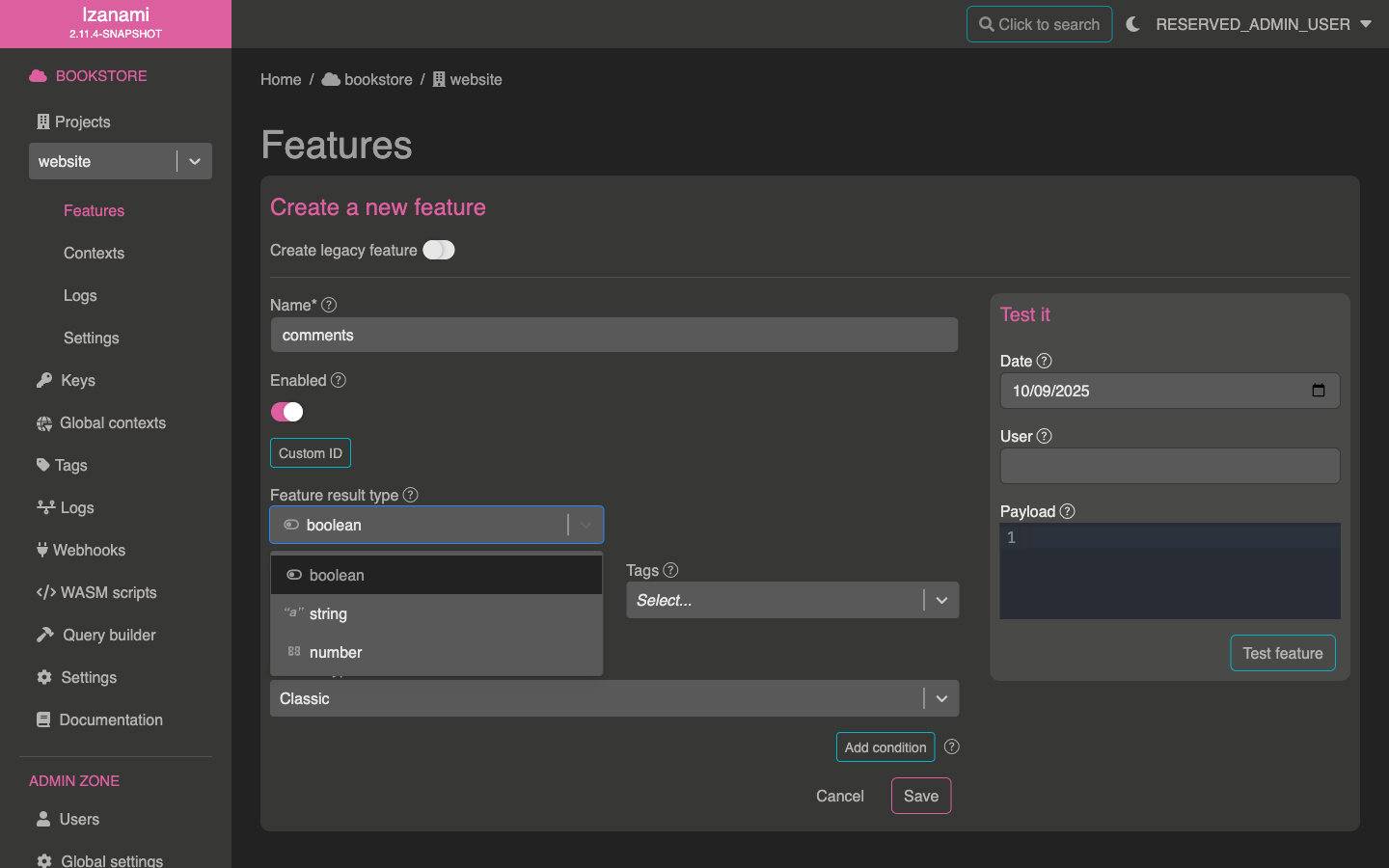Screen dimensions: 1389x868
Task: Click the help icon next to User
Action: pos(1044,436)
